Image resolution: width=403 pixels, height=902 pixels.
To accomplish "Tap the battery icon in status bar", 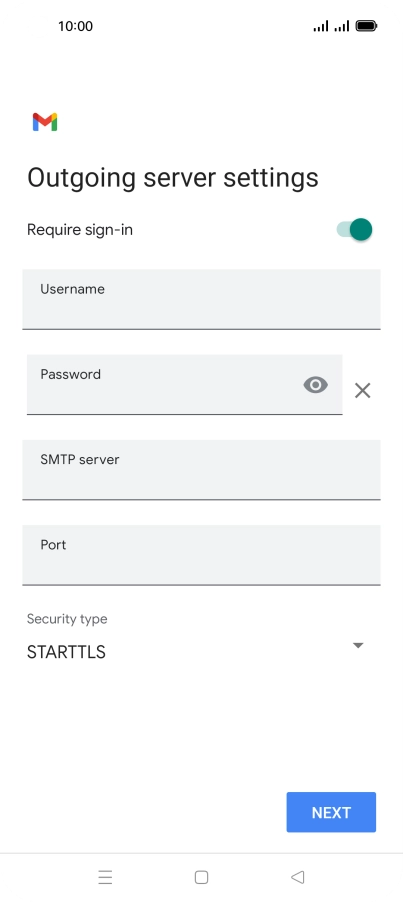I will coord(366,26).
